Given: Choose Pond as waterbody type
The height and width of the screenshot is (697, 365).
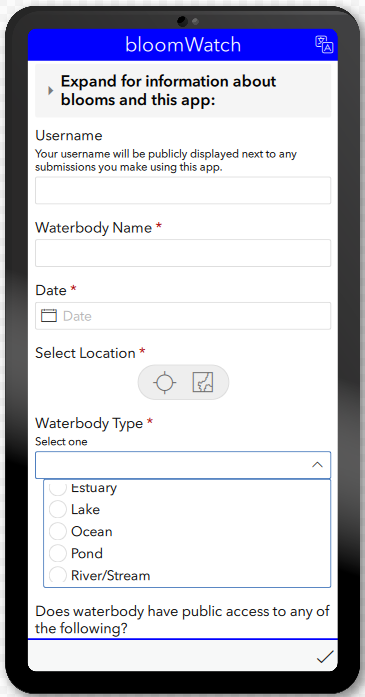Looking at the screenshot, I should (58, 553).
